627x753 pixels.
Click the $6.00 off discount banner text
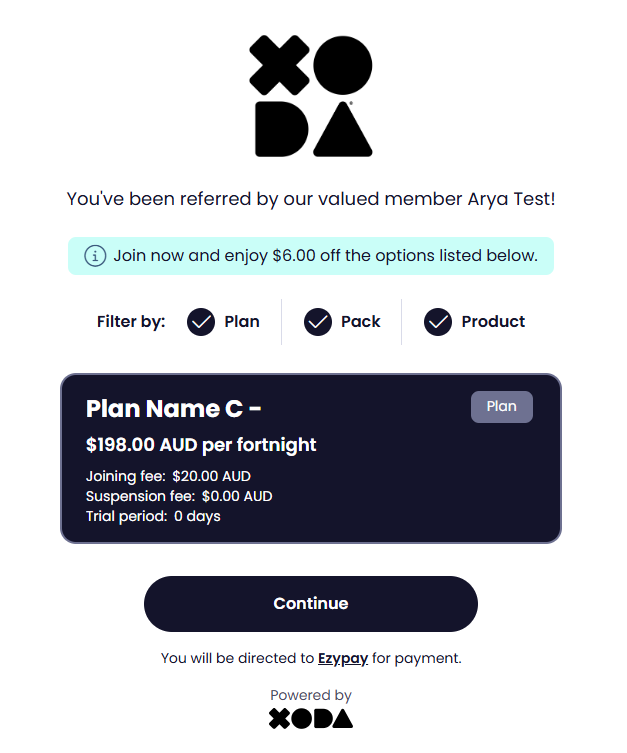(325, 256)
